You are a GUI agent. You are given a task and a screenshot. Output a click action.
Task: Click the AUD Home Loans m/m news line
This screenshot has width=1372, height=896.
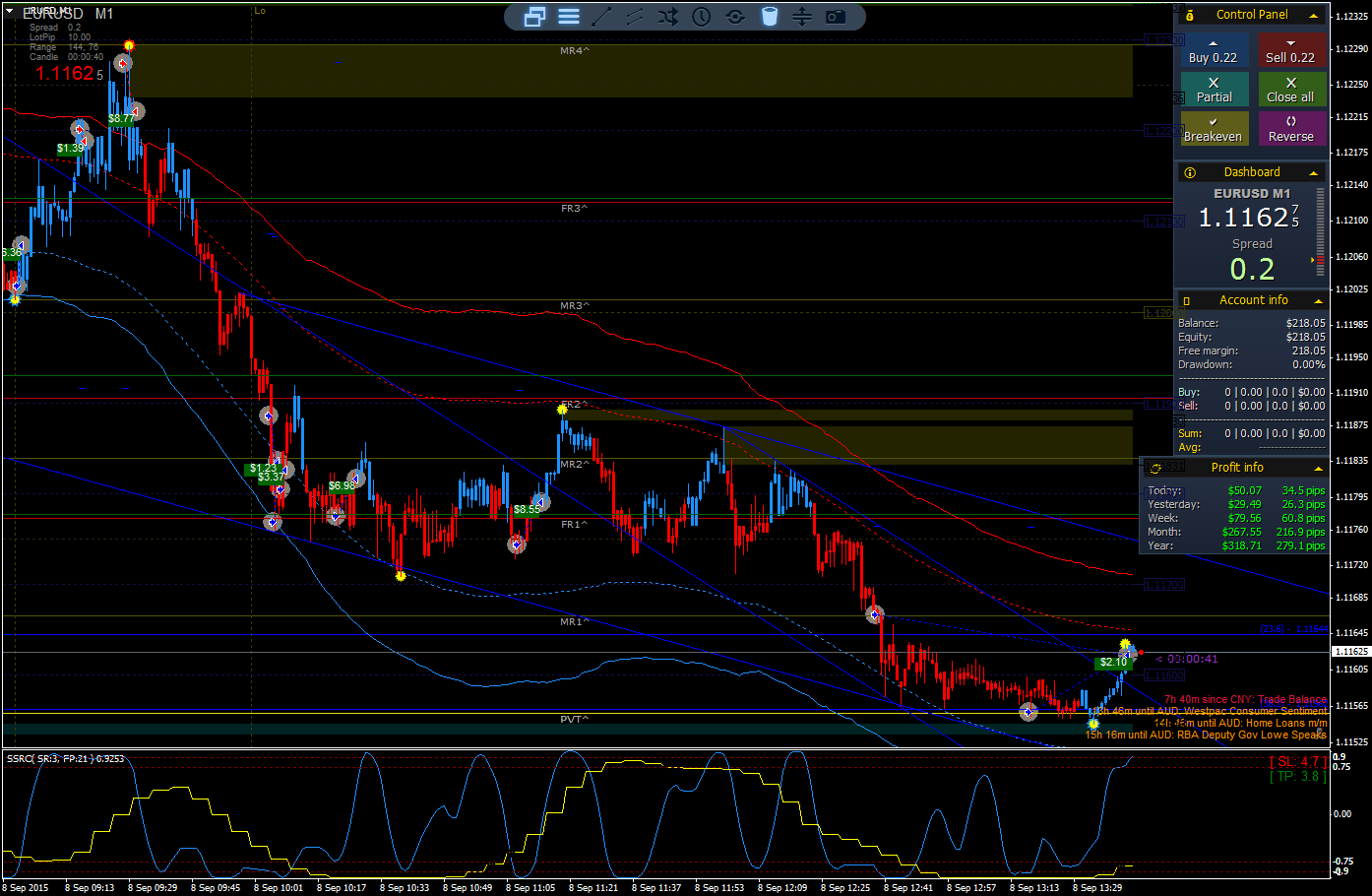click(1240, 723)
